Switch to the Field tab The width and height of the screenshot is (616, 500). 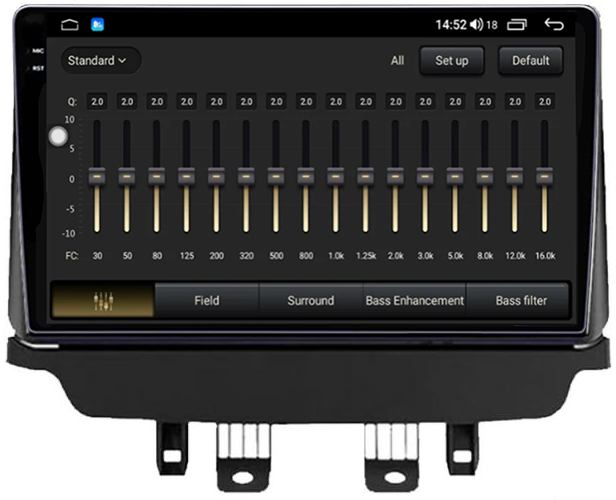pyautogui.click(x=207, y=300)
